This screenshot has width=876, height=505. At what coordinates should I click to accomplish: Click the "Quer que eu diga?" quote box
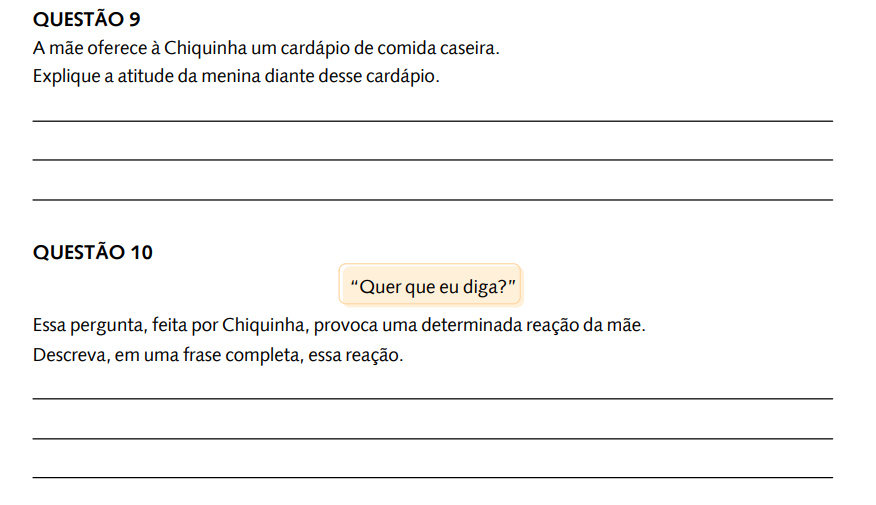coord(430,285)
